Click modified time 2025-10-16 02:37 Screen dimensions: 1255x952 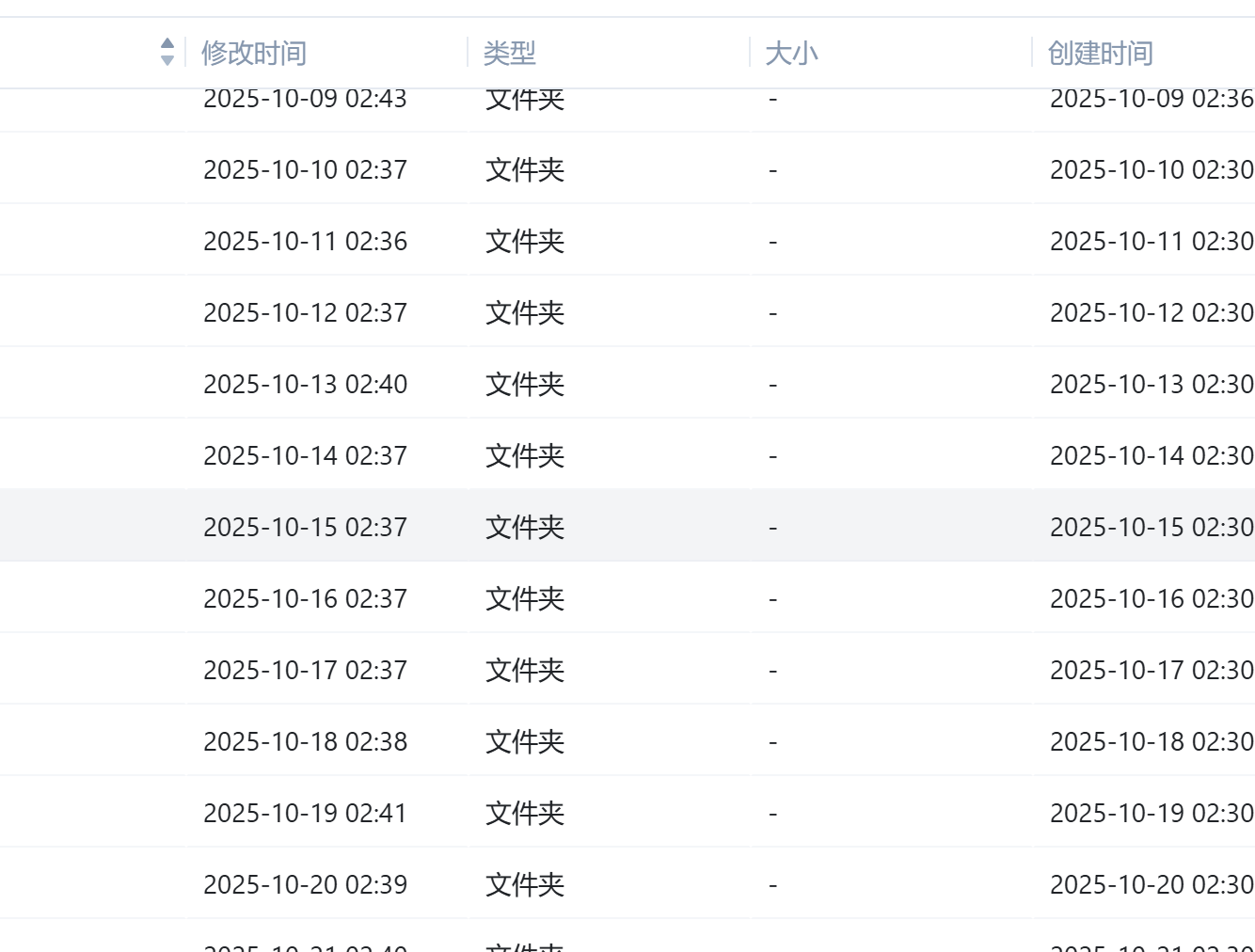click(x=305, y=598)
